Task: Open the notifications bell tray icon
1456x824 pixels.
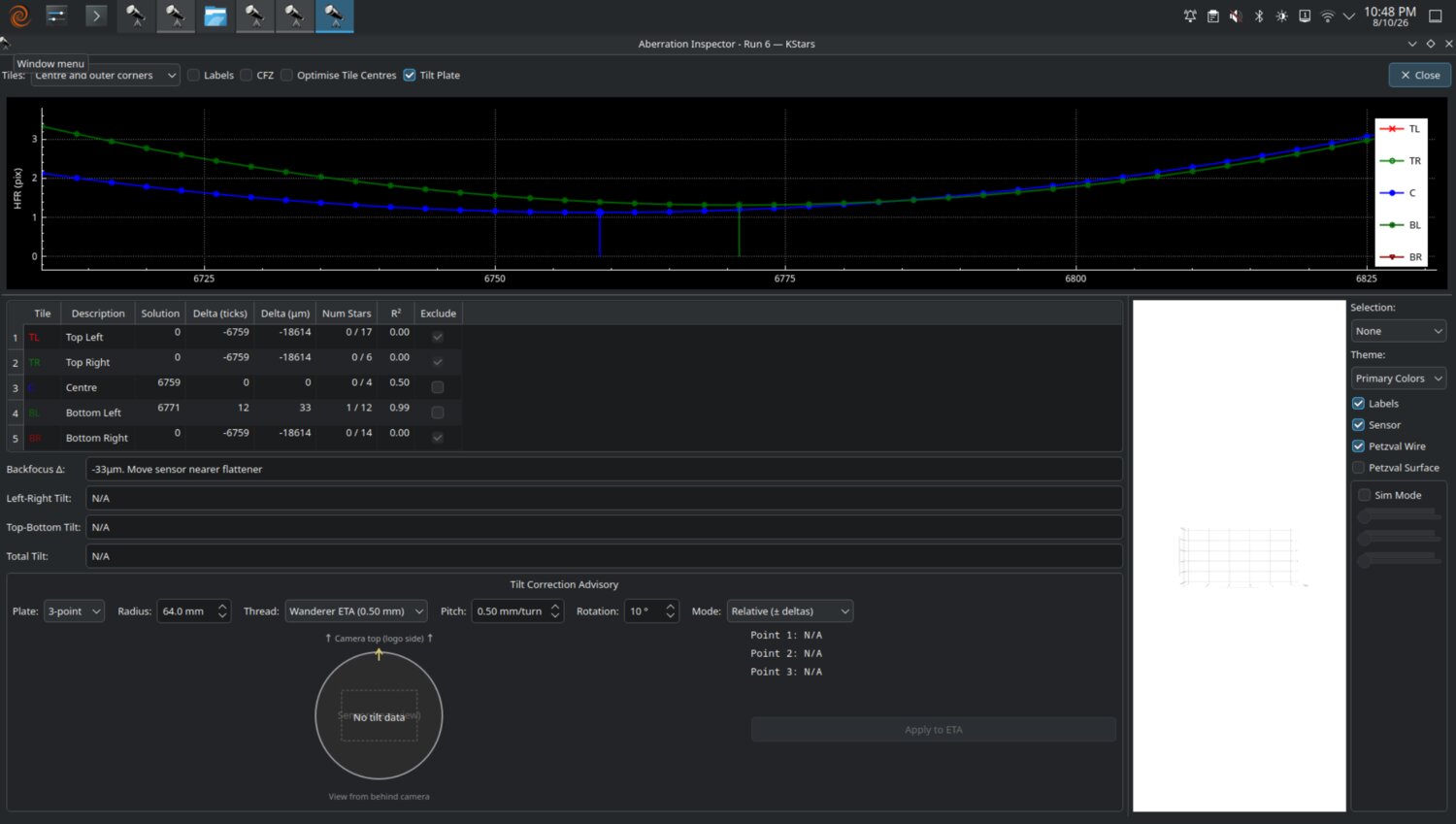Action: click(x=1190, y=16)
